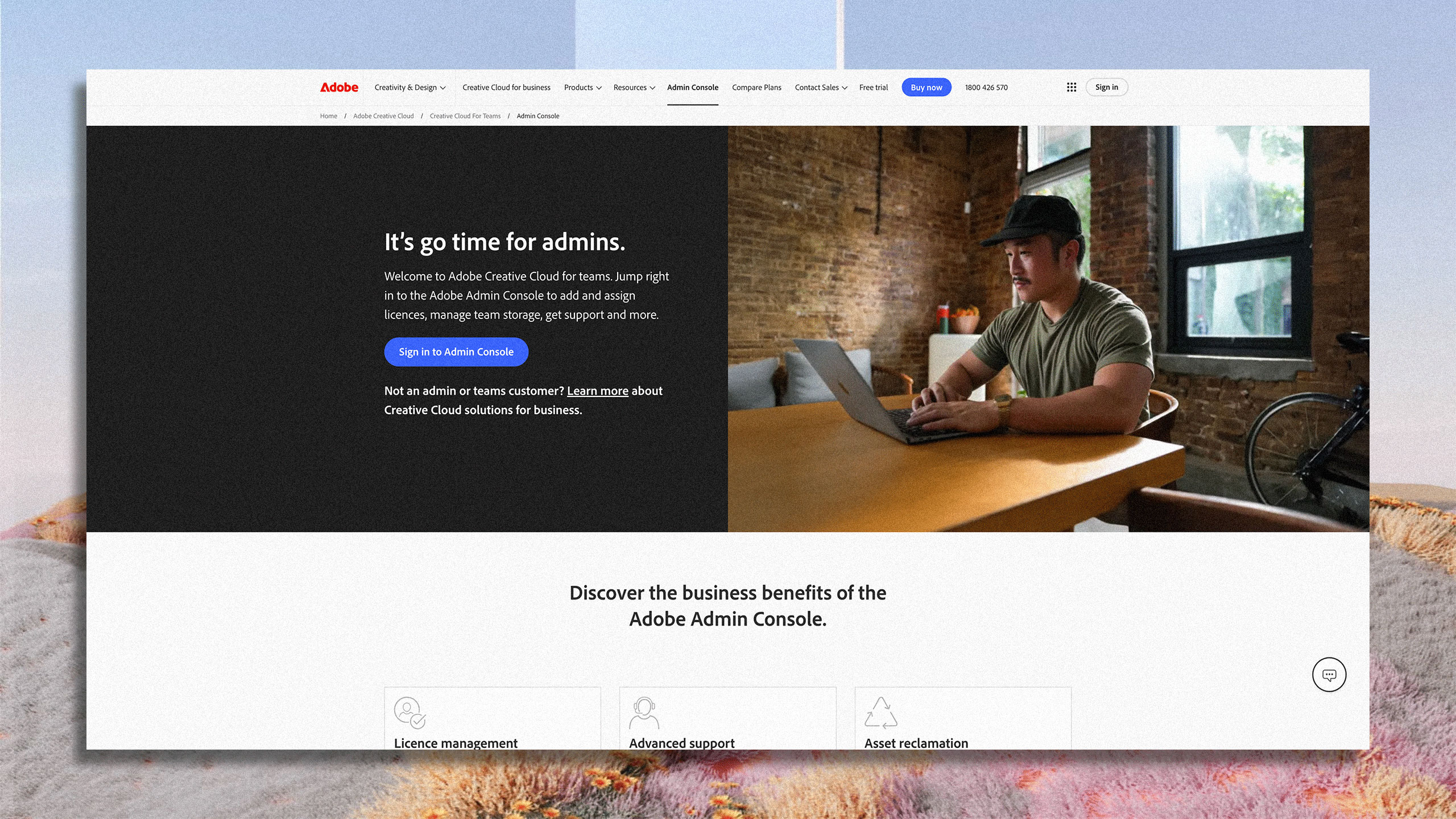Select the Admin Console nav tab

pos(692,87)
